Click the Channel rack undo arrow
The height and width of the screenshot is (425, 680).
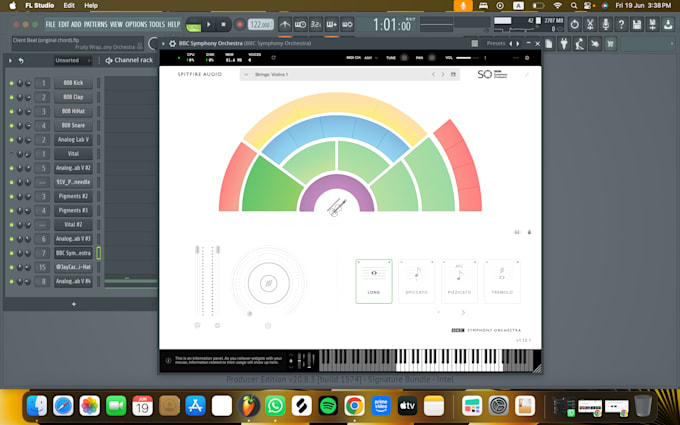(x=21, y=61)
